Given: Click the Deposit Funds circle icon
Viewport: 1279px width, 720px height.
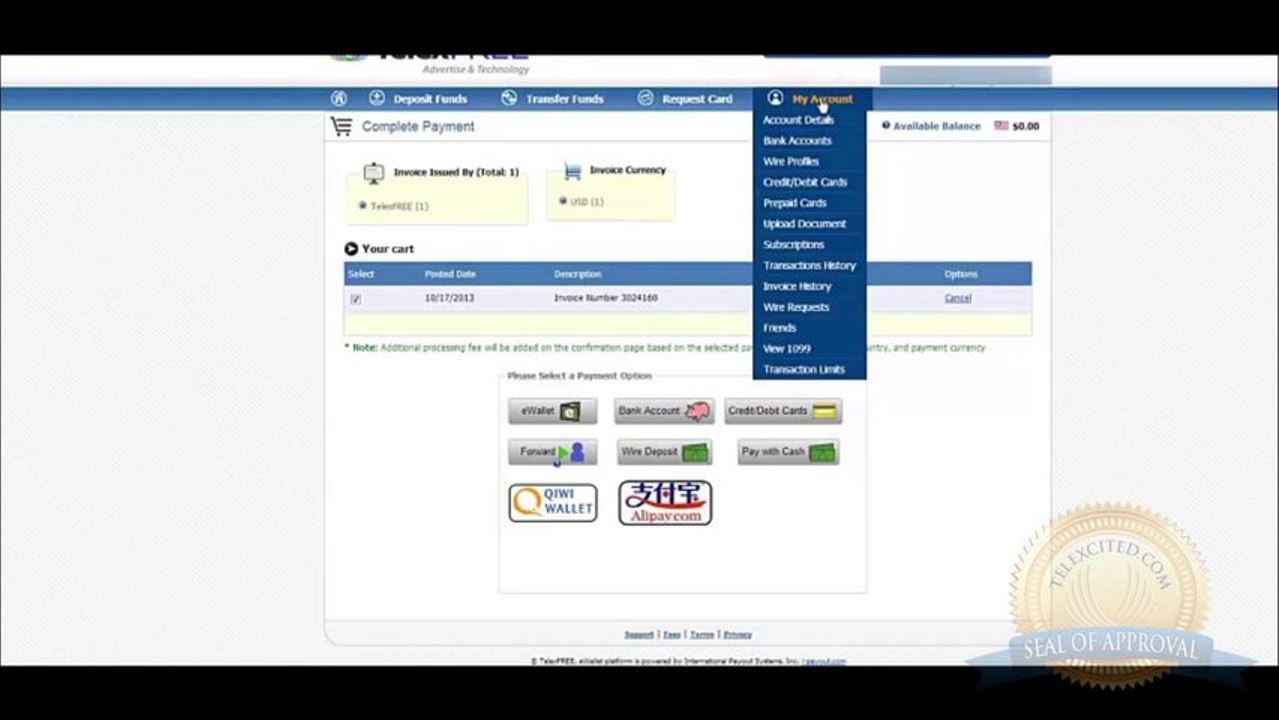Looking at the screenshot, I should 377,98.
